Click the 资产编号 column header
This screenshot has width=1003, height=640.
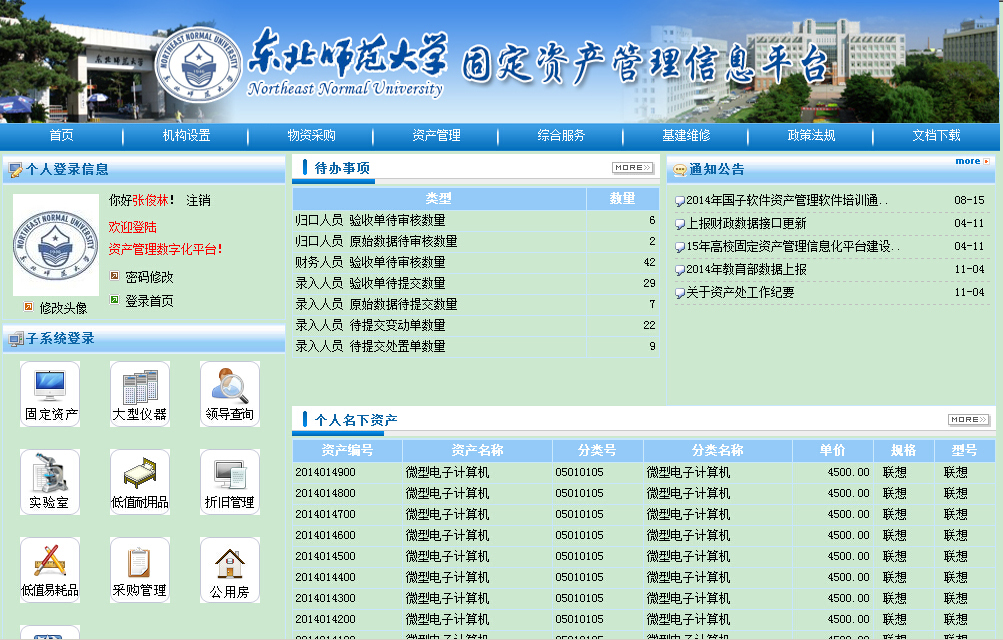pos(347,451)
